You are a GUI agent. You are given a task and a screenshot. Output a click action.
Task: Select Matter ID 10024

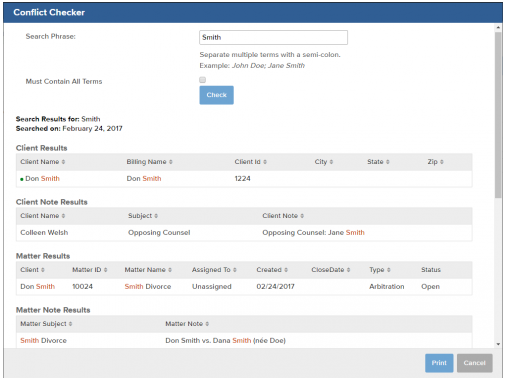[x=82, y=287]
